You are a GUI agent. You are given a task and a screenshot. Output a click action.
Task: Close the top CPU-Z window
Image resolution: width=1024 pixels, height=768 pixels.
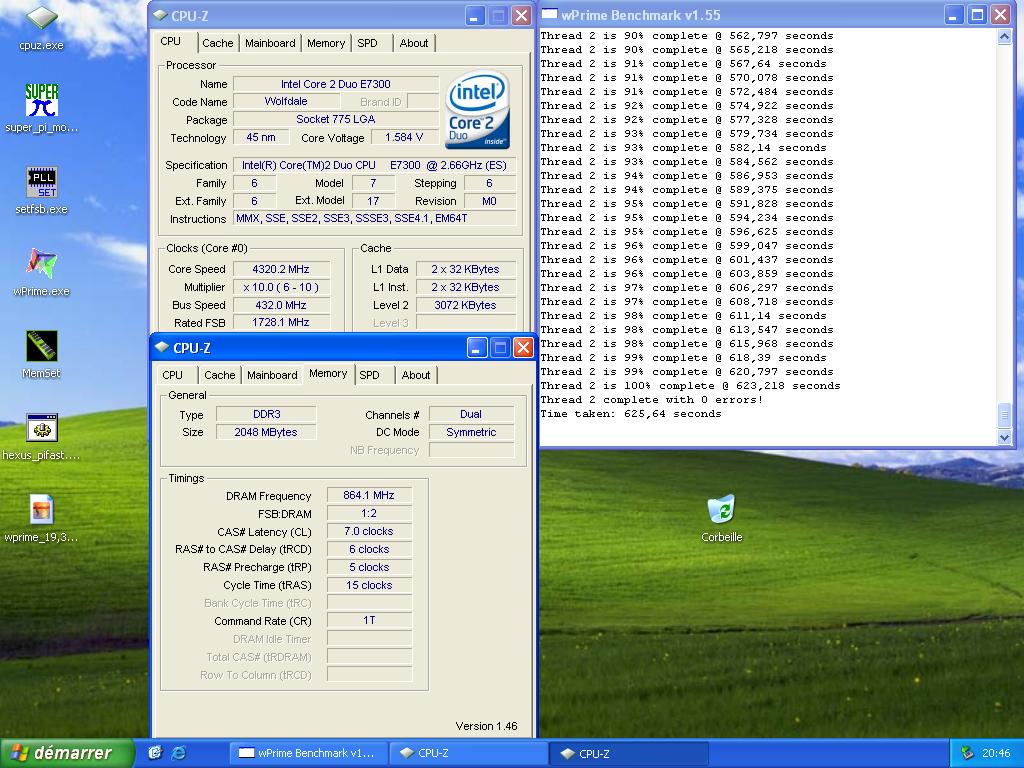click(520, 16)
